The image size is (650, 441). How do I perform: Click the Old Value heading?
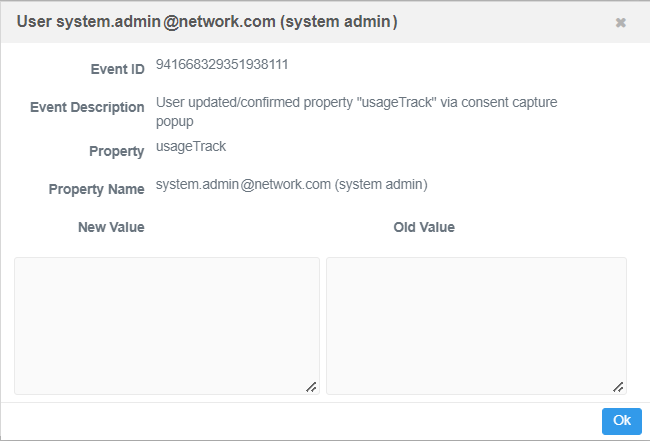tap(424, 227)
